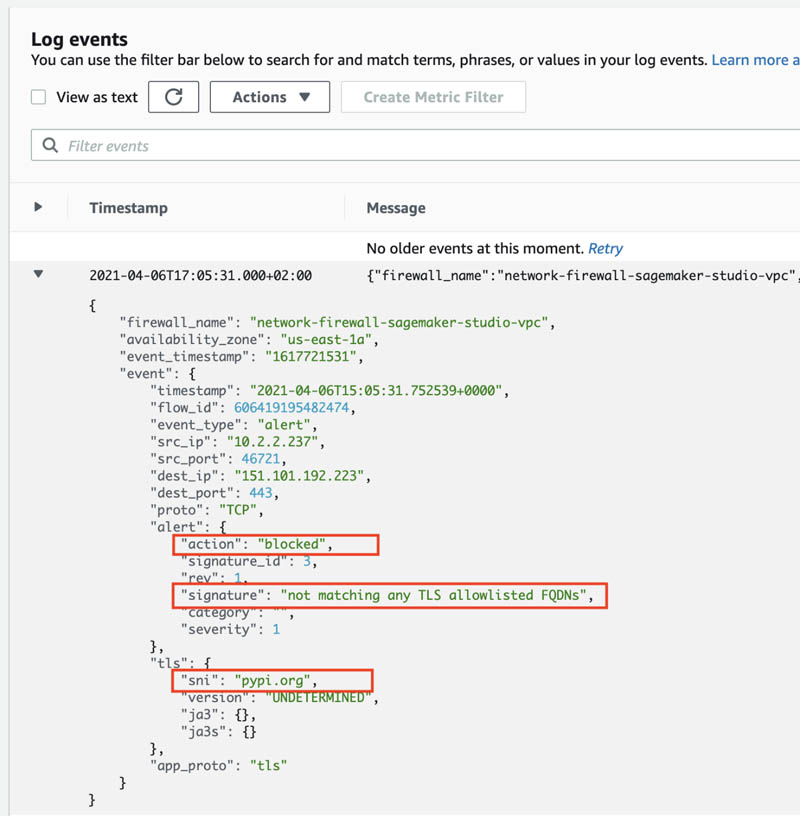Click the refresh log events icon
This screenshot has width=800, height=816.
coord(173,97)
